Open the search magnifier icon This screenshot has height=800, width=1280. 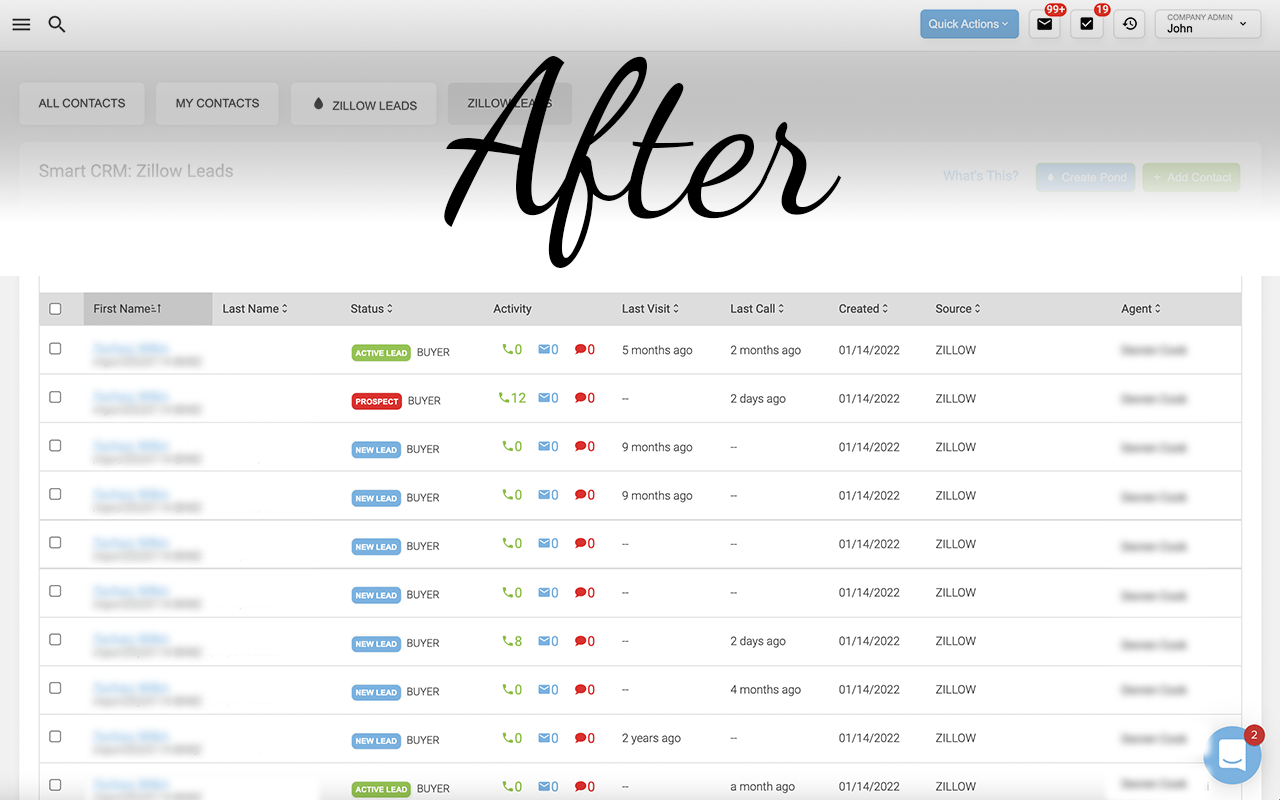pos(56,24)
